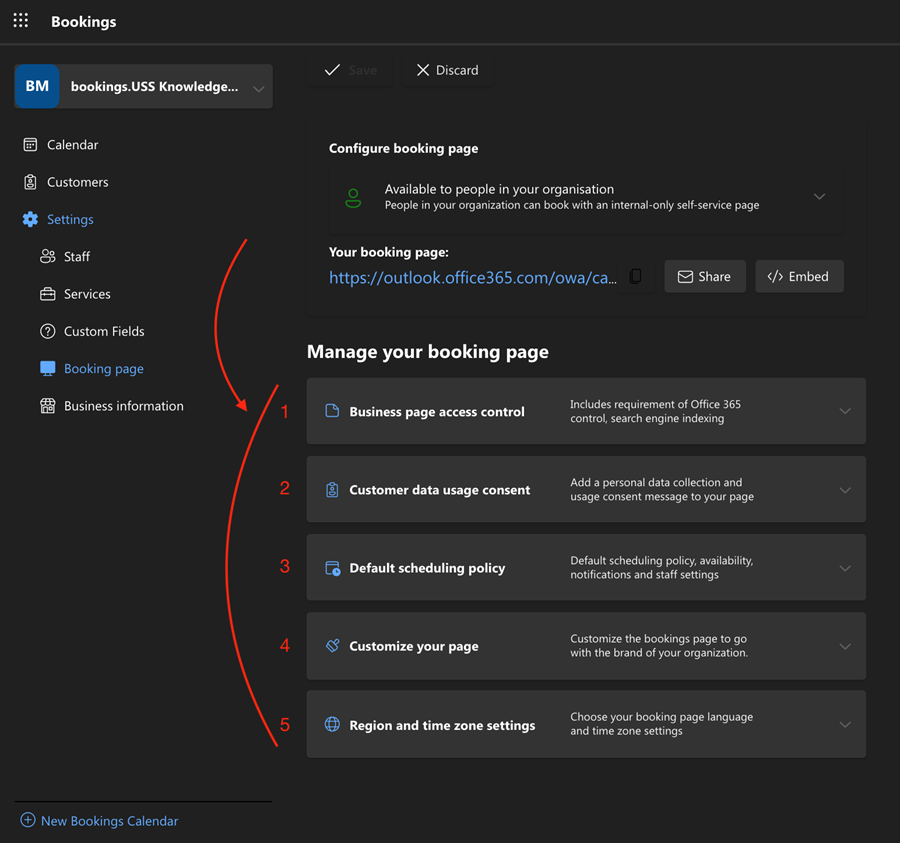
Task: Click the Services briefcase icon
Action: (48, 294)
